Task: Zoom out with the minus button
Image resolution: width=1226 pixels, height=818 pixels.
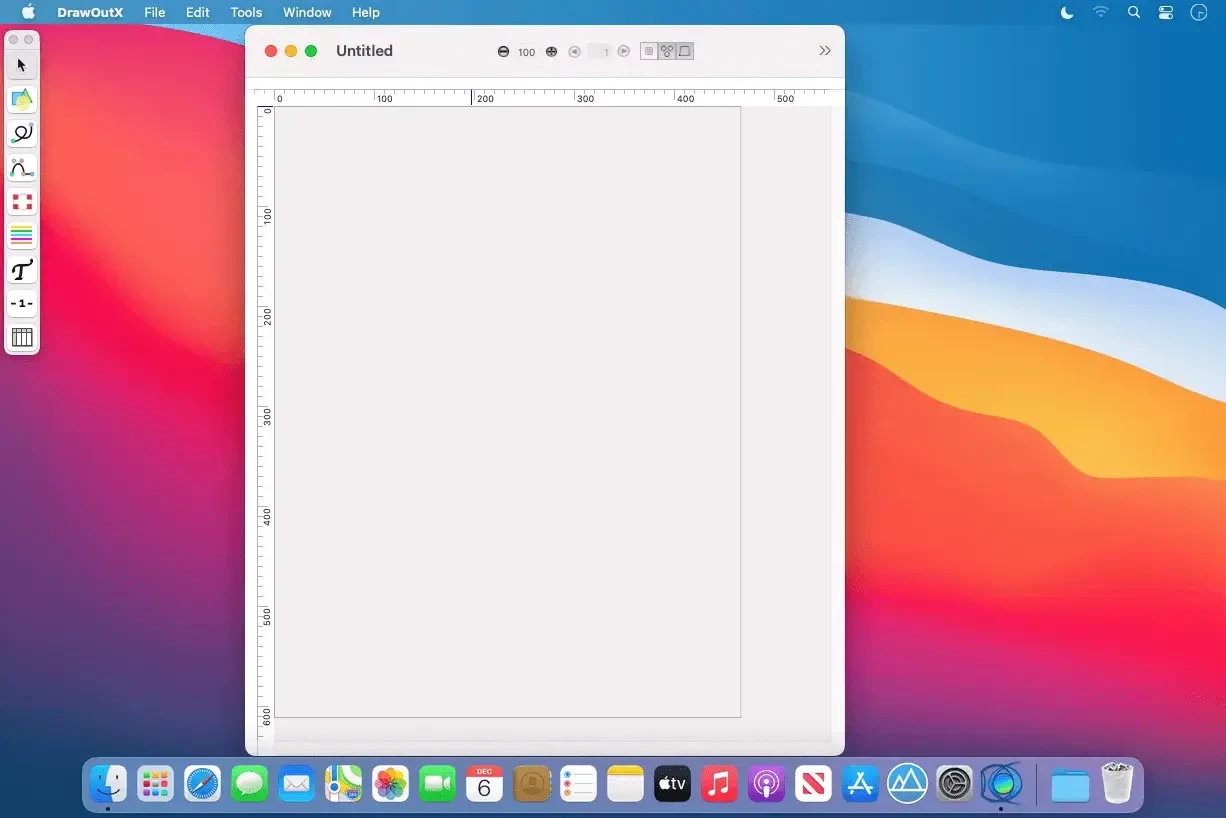Action: 503,52
